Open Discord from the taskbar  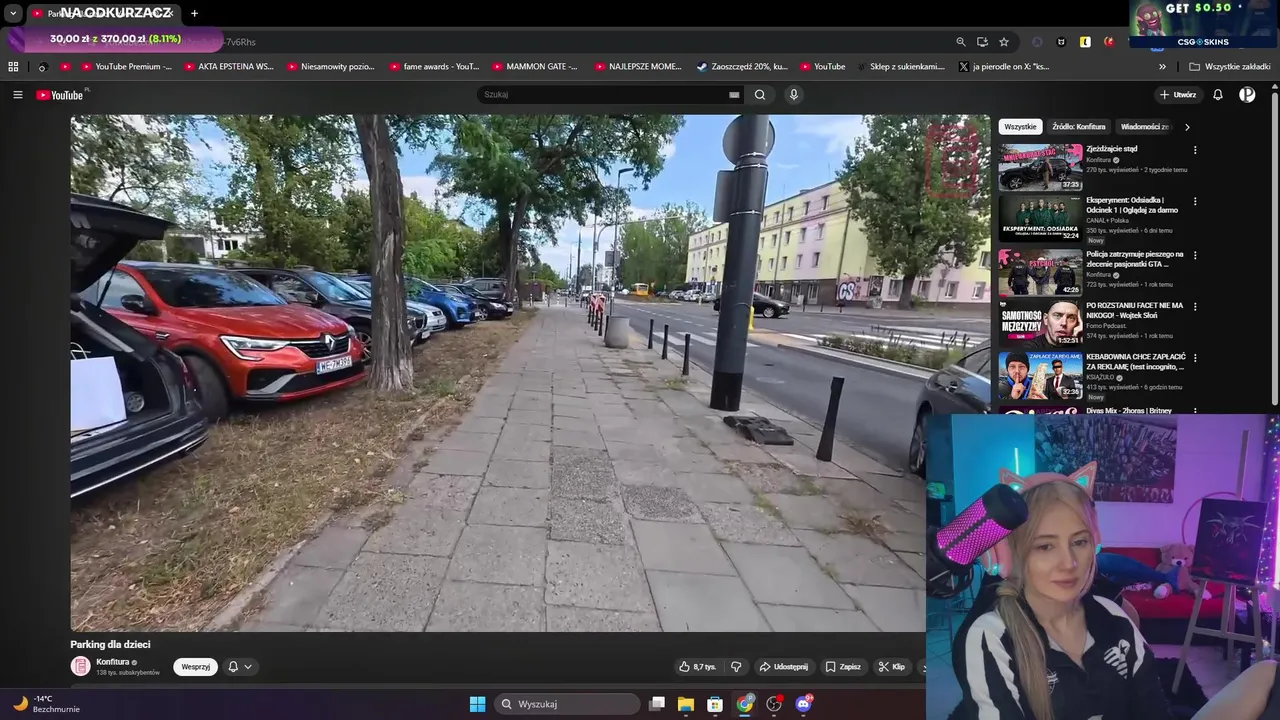[x=803, y=704]
